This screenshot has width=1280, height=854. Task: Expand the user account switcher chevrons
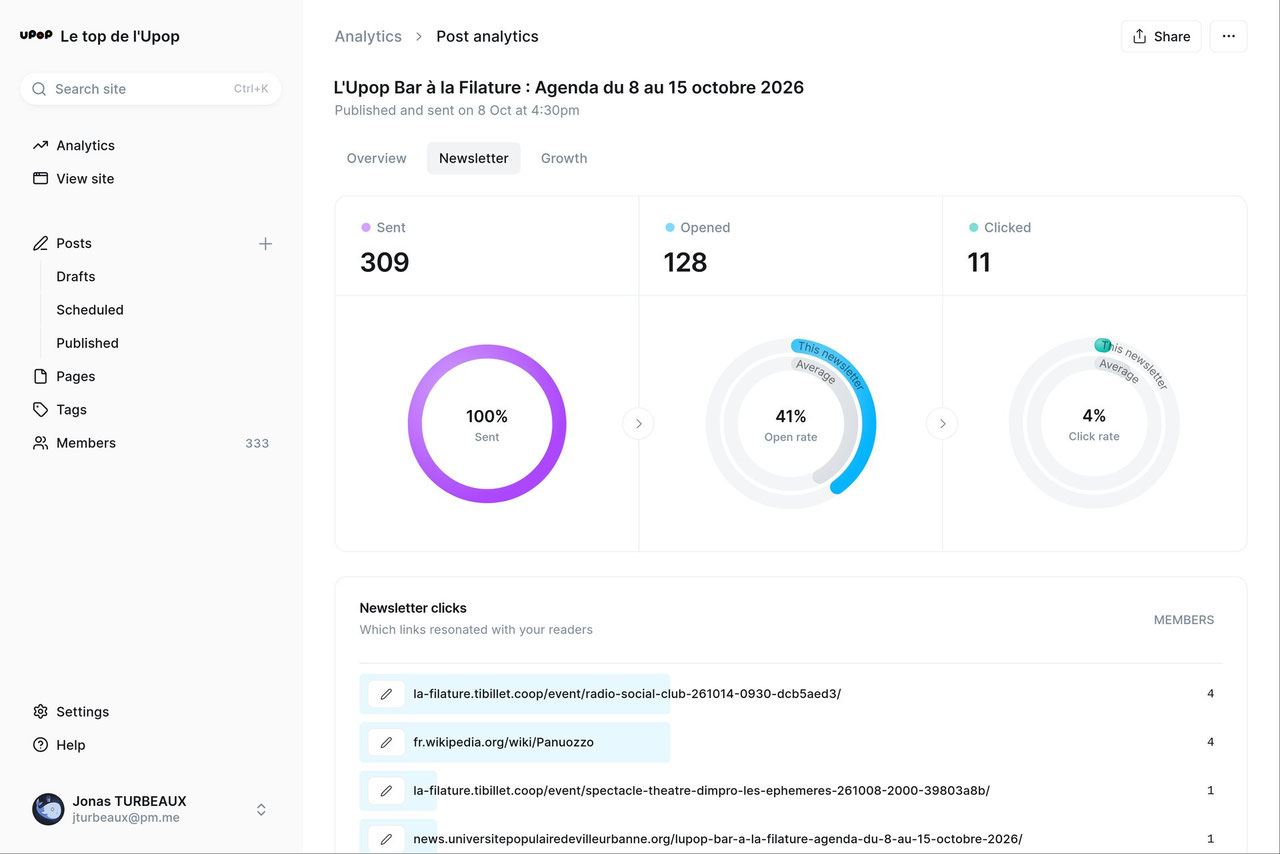tap(261, 809)
